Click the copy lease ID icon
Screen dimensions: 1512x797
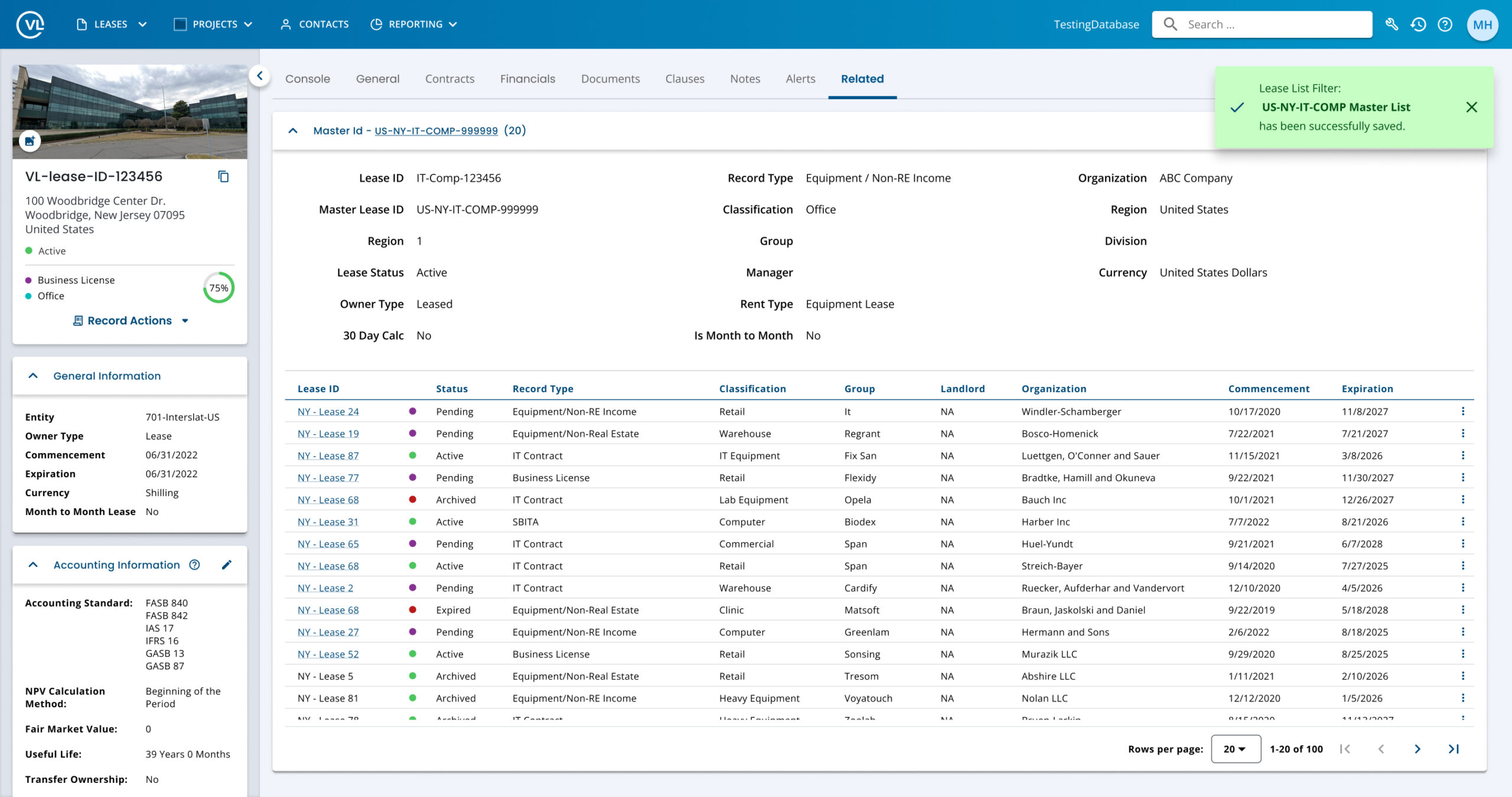pyautogui.click(x=223, y=176)
